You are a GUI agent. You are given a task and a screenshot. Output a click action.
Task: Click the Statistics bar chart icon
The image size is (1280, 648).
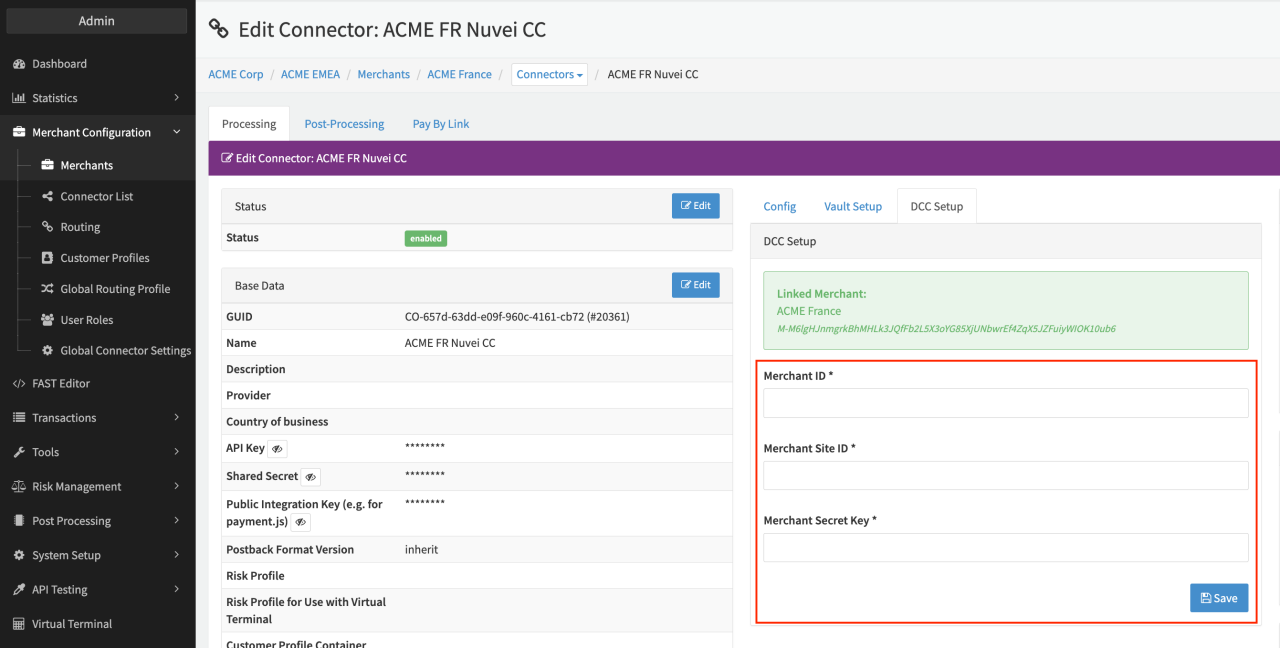[18, 98]
